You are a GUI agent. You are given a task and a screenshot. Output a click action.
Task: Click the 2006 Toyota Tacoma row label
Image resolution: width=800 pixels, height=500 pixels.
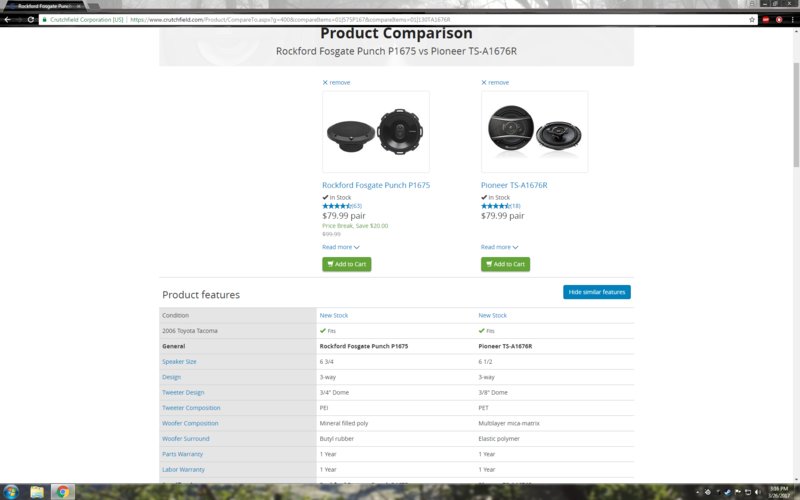coord(190,331)
